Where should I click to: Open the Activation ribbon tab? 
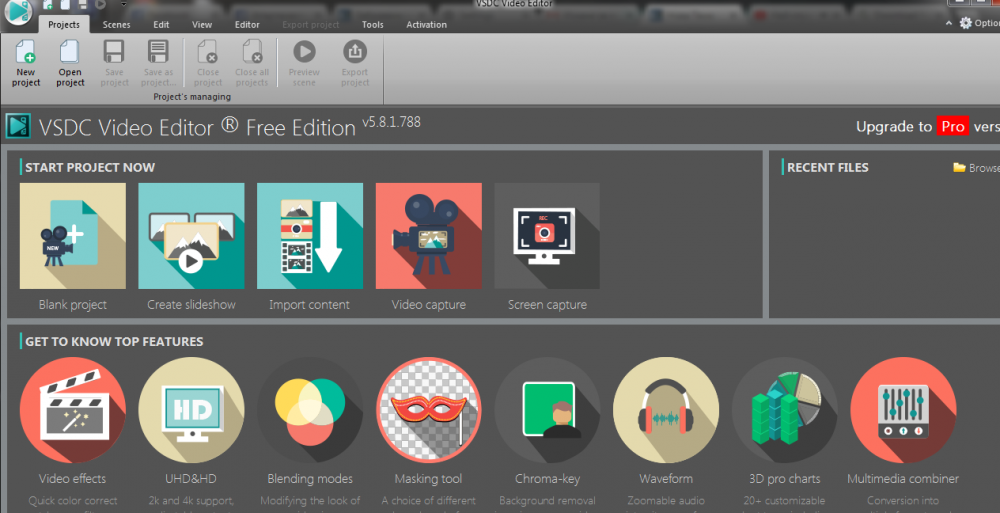click(x=426, y=24)
